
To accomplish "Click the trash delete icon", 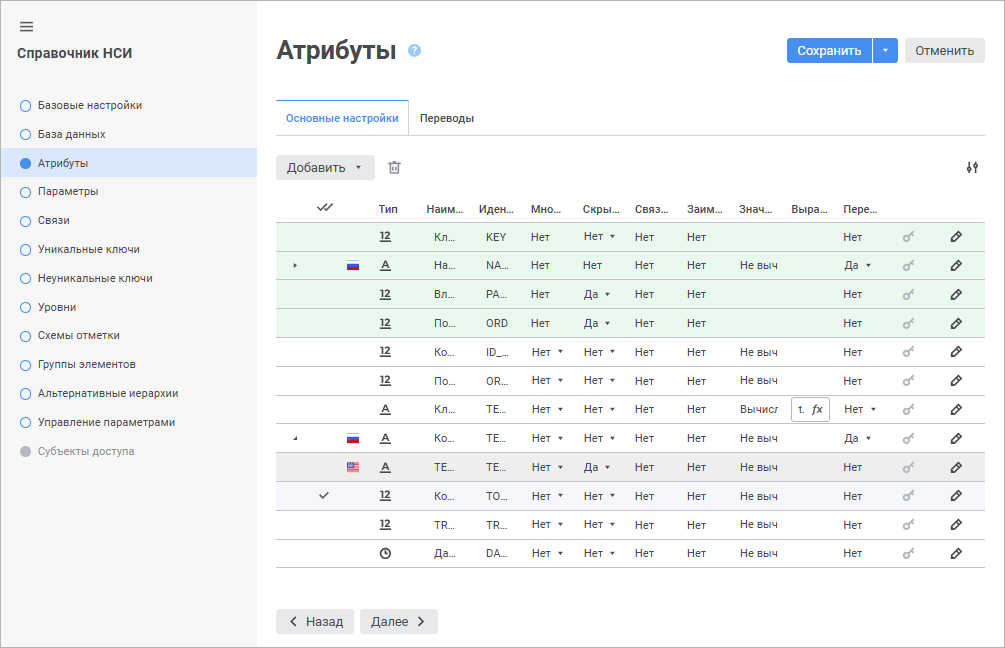I will coord(394,167).
